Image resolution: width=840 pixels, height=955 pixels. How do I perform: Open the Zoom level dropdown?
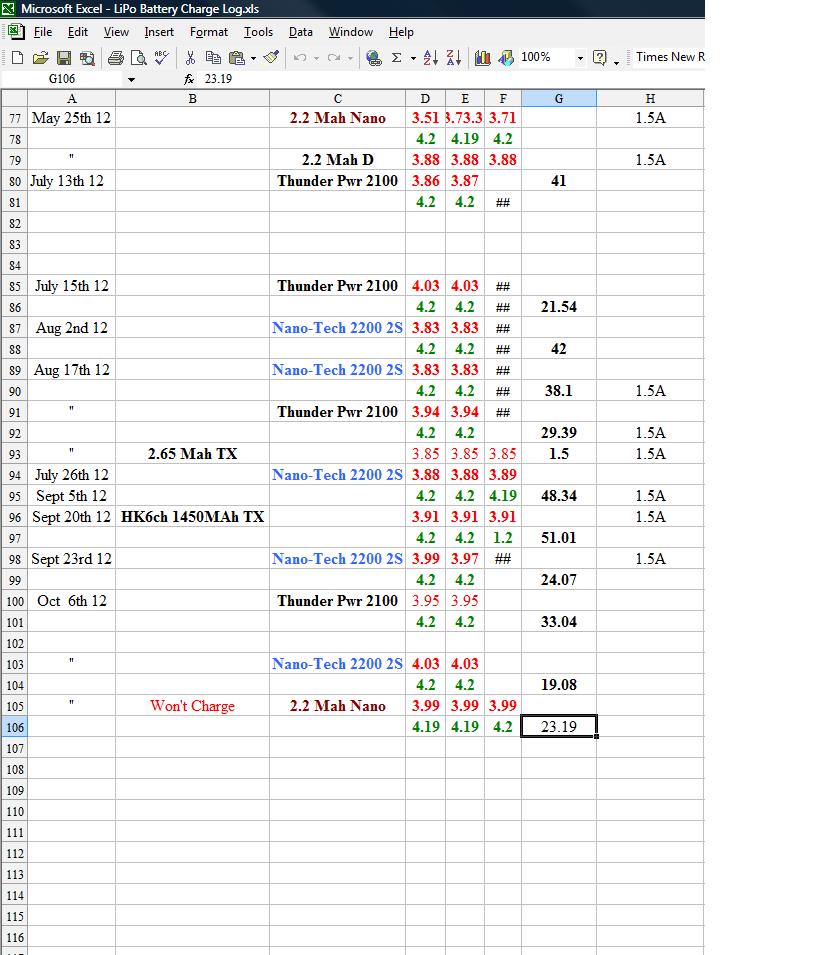[x=580, y=57]
